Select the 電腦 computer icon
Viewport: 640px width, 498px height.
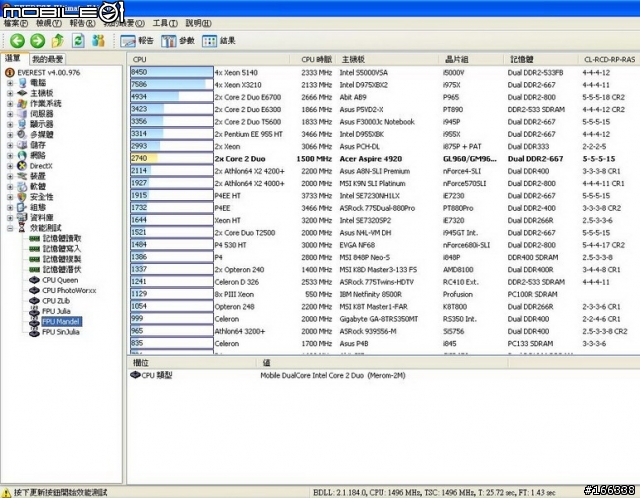22,83
